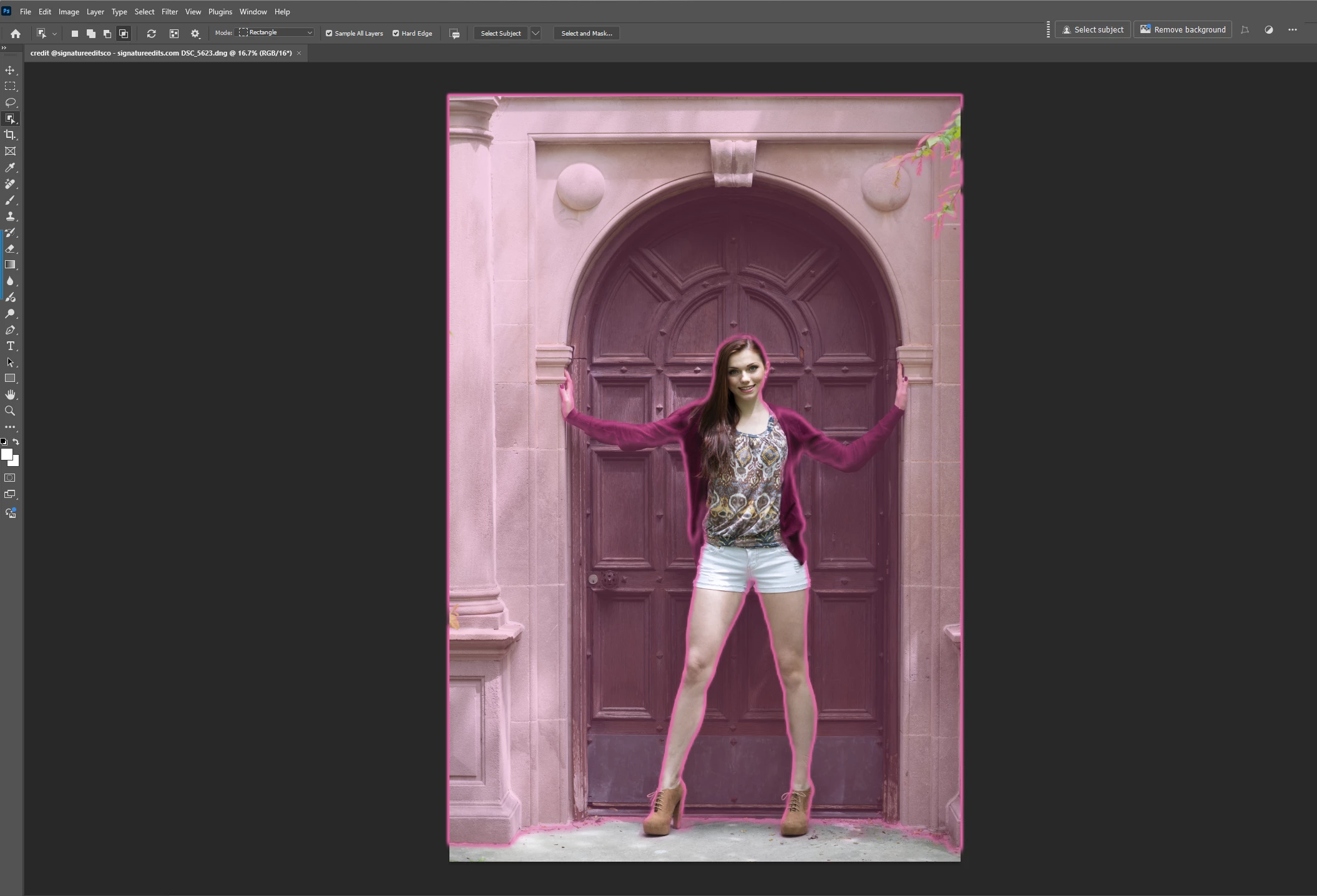Activate the Horizontal Type tool
This screenshot has height=896, width=1317.
[10, 346]
